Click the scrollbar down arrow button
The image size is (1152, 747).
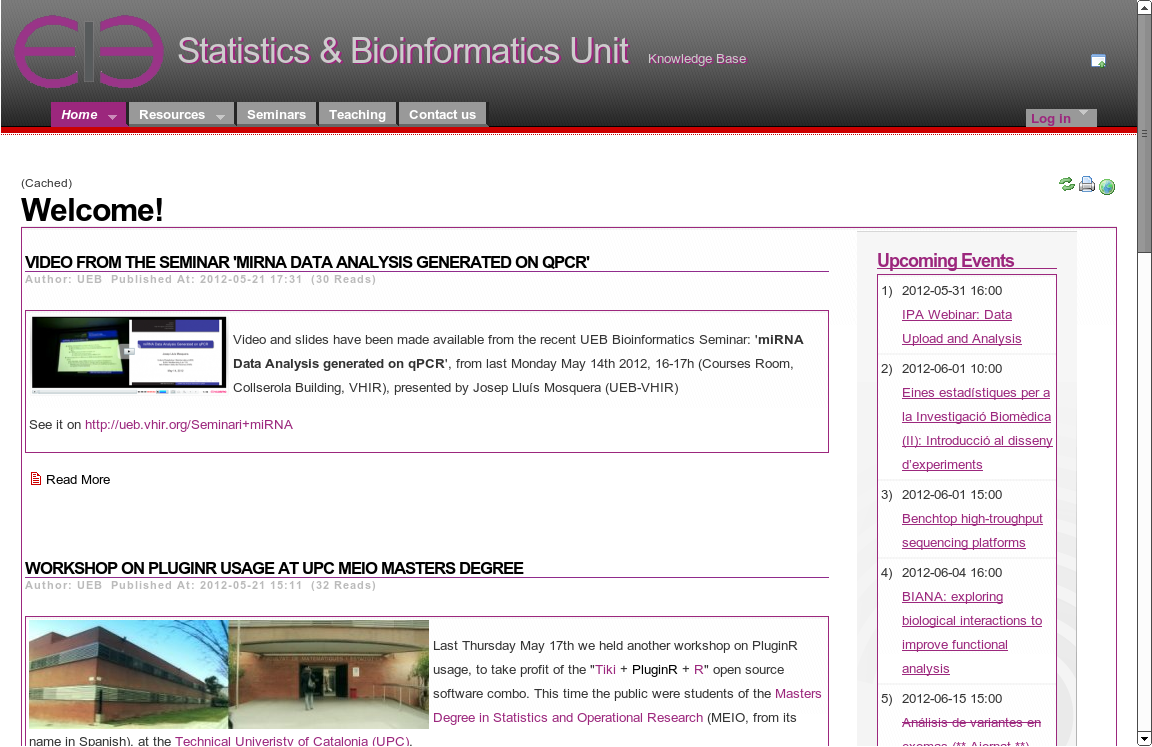(1144, 738)
